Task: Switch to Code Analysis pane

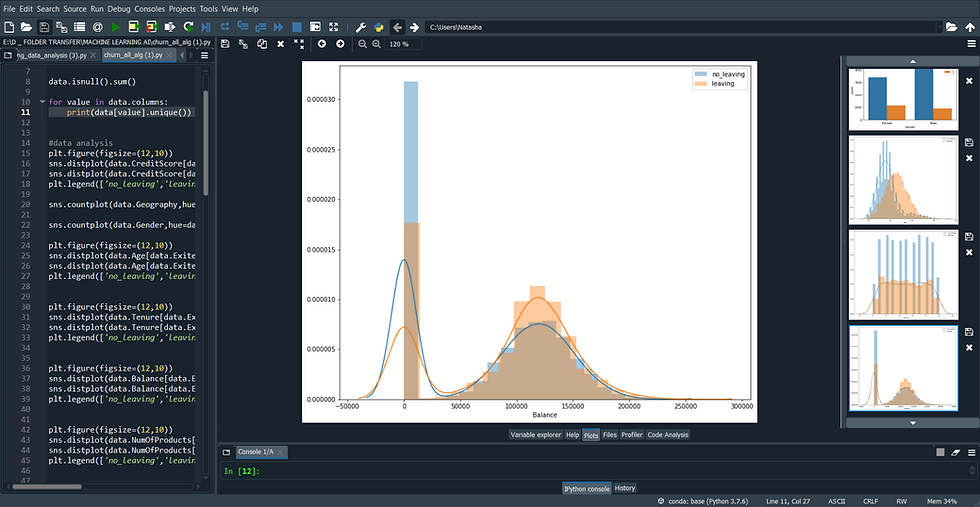Action: tap(668, 434)
